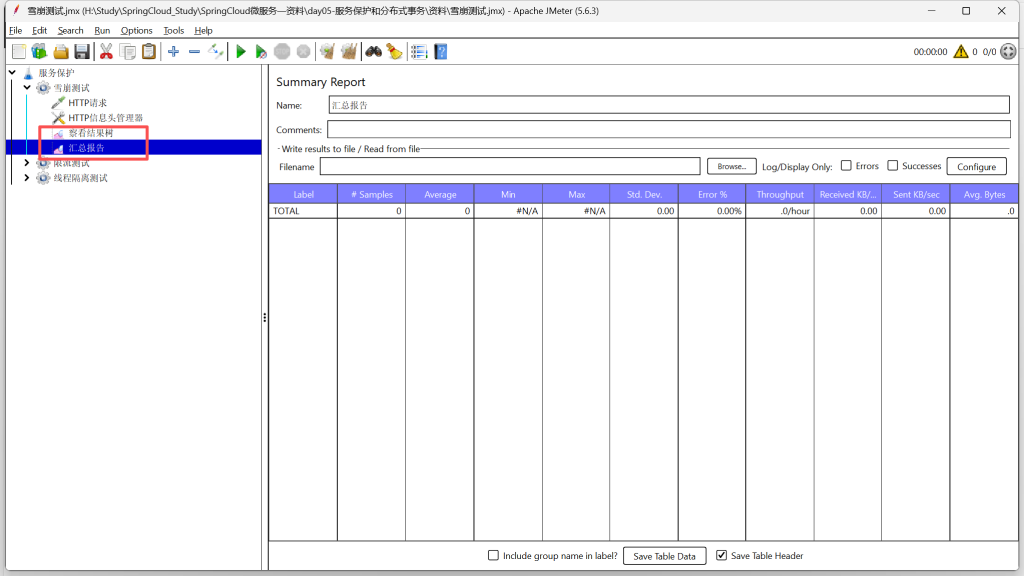Click the Browse... button
1024x576 pixels.
tap(731, 167)
